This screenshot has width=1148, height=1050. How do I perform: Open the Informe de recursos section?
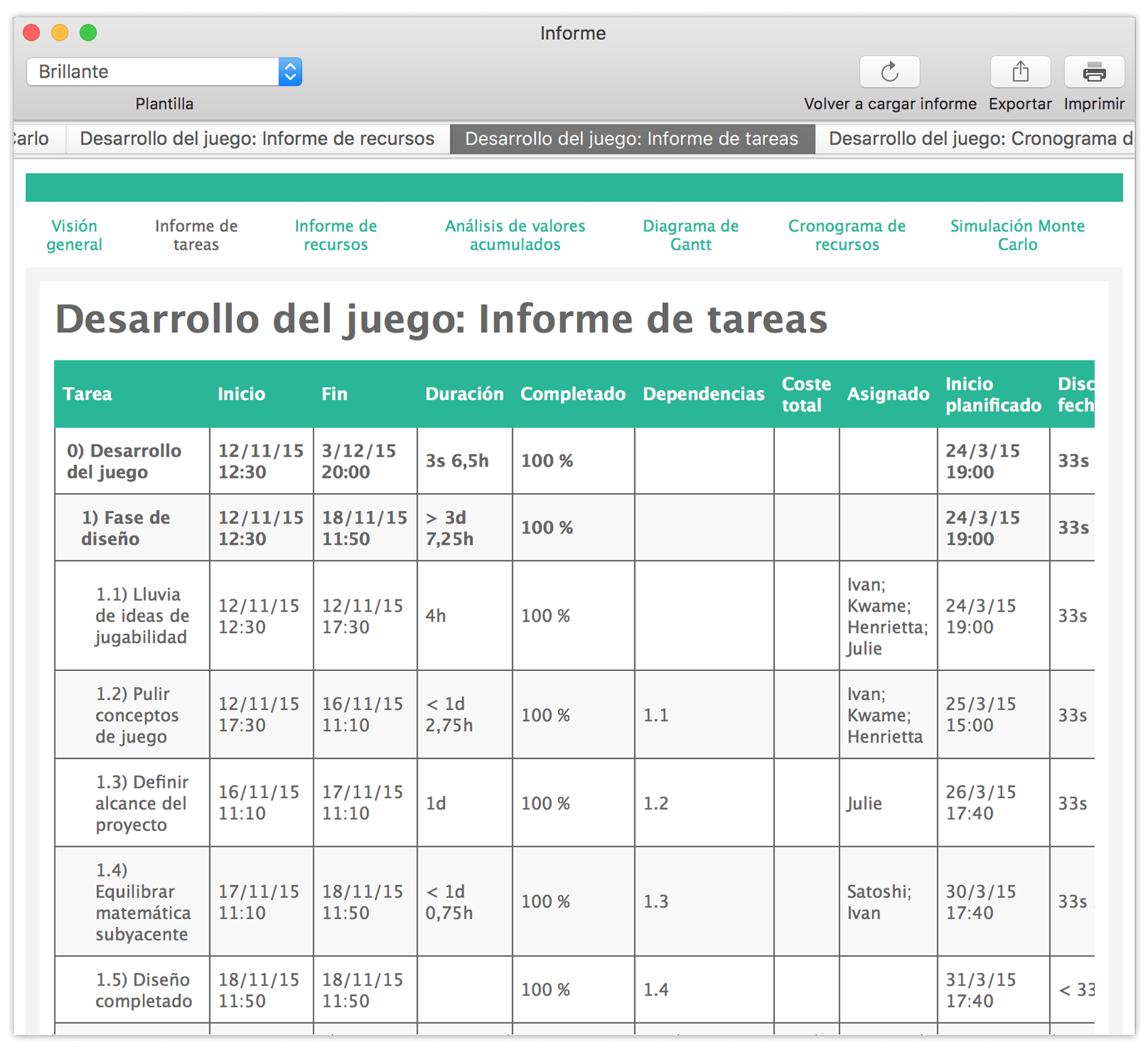335,235
